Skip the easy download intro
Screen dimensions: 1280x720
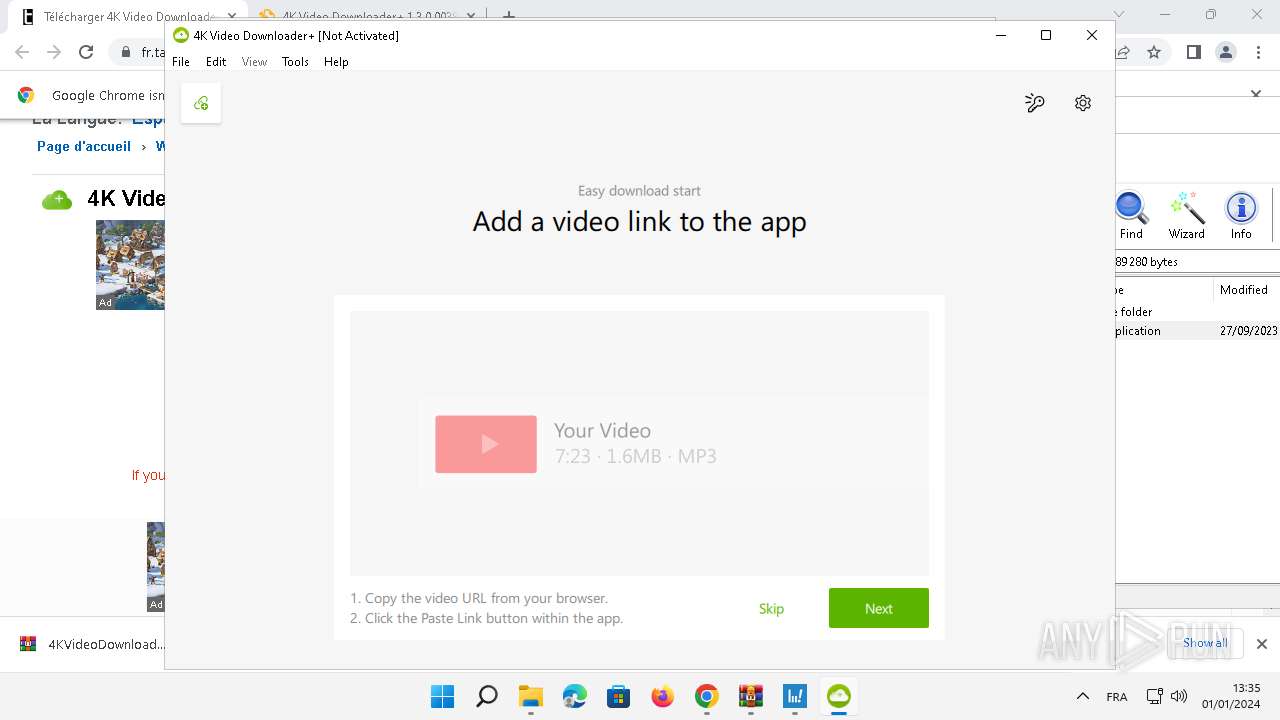(x=771, y=608)
